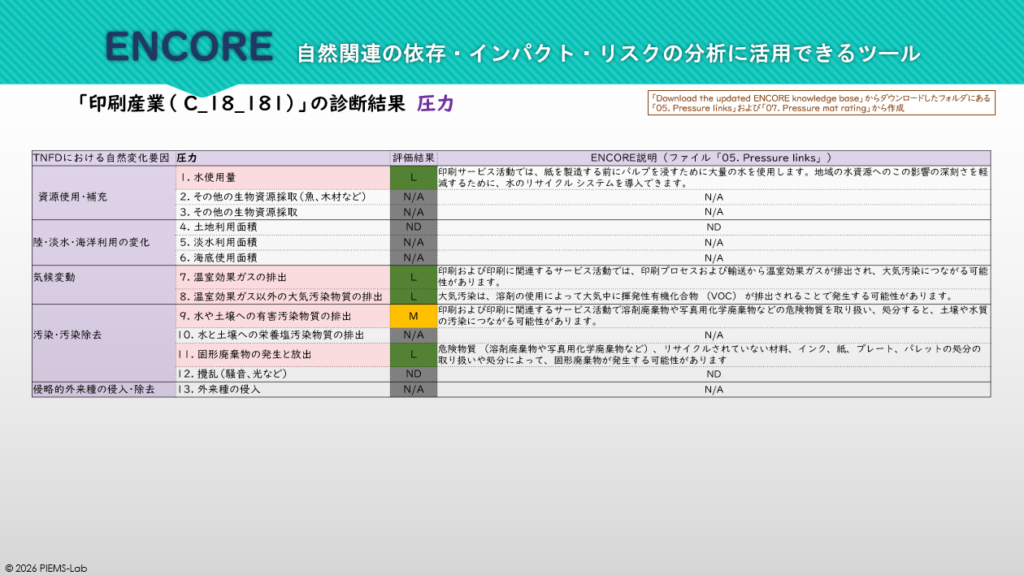Select green L rating for 水使用量

(x=412, y=177)
